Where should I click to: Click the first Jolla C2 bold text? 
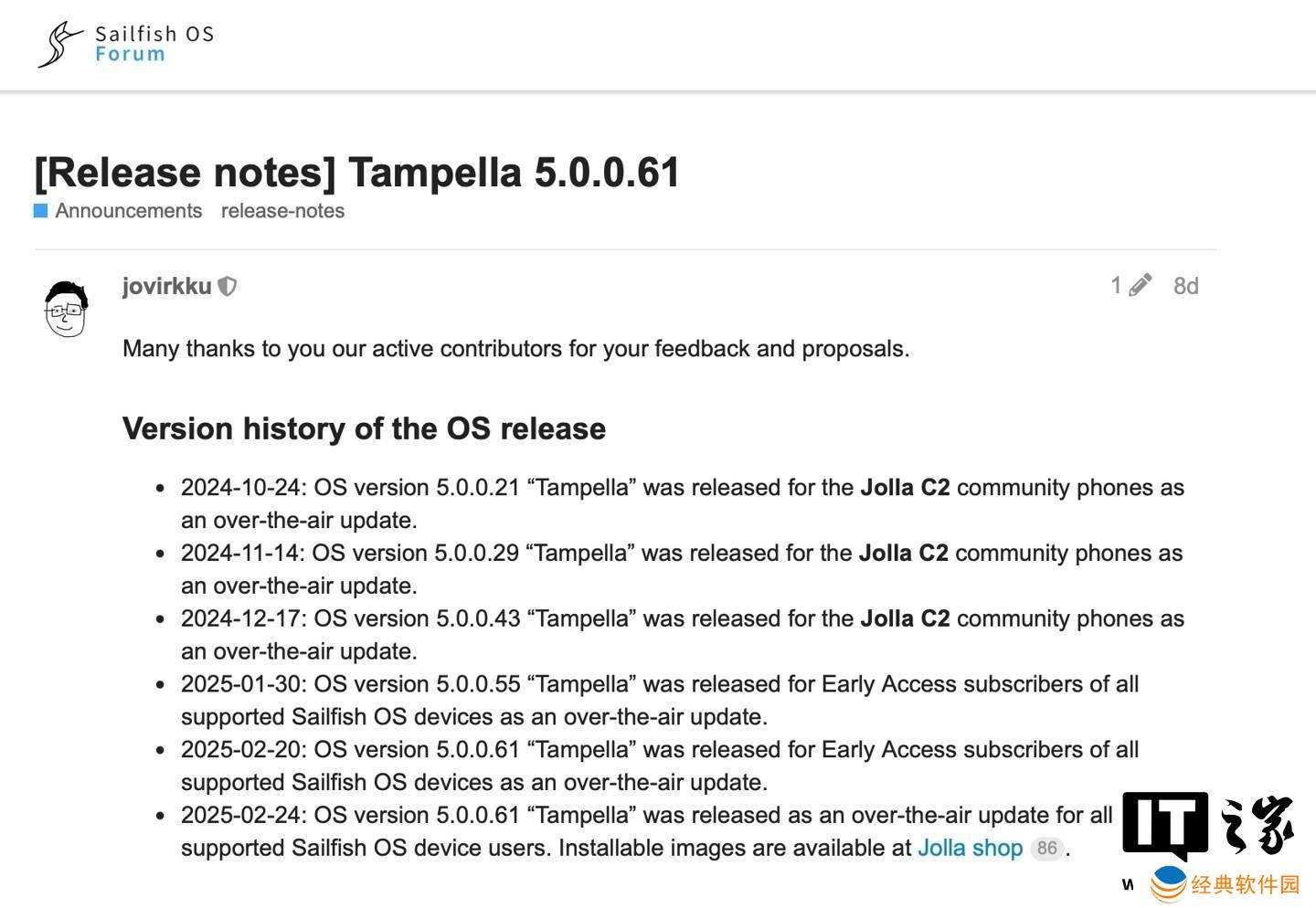905,487
